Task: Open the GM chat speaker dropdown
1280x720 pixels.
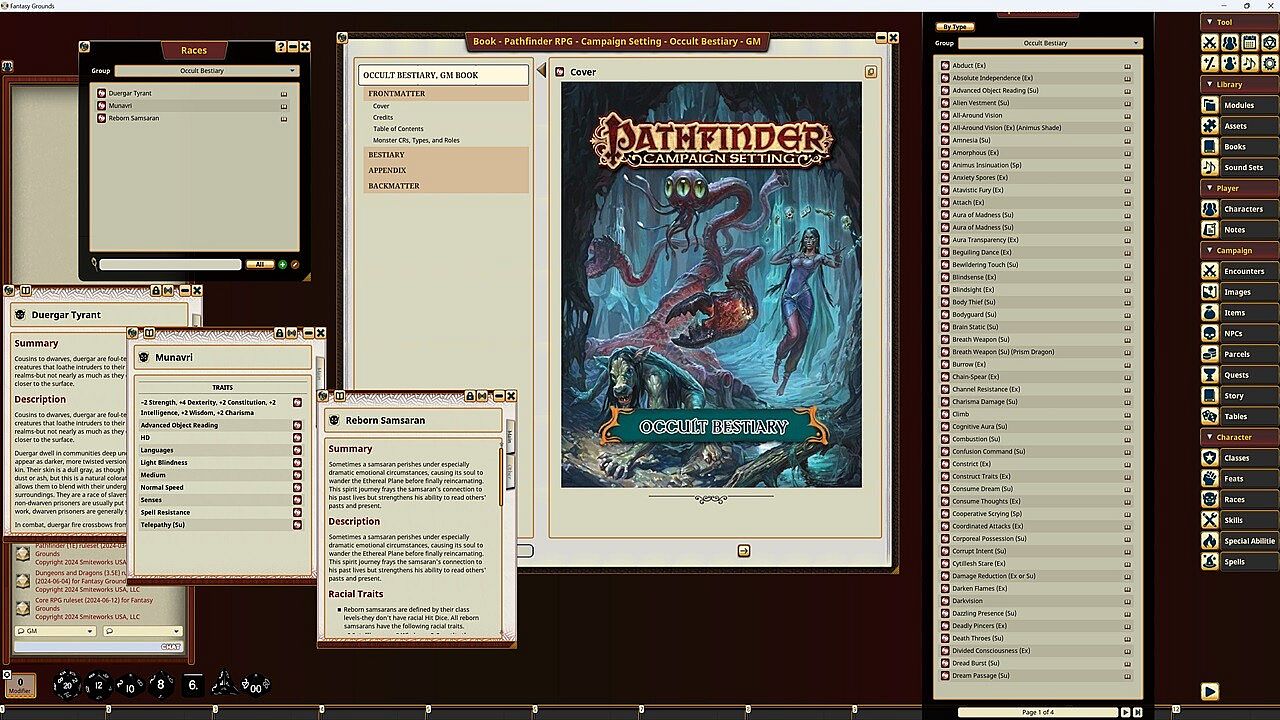Action: coord(54,631)
